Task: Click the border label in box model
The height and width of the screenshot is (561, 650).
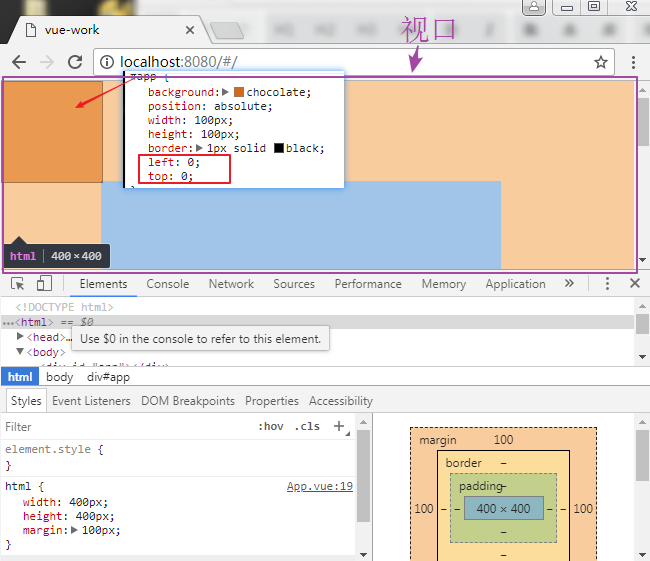Action: 463,463
